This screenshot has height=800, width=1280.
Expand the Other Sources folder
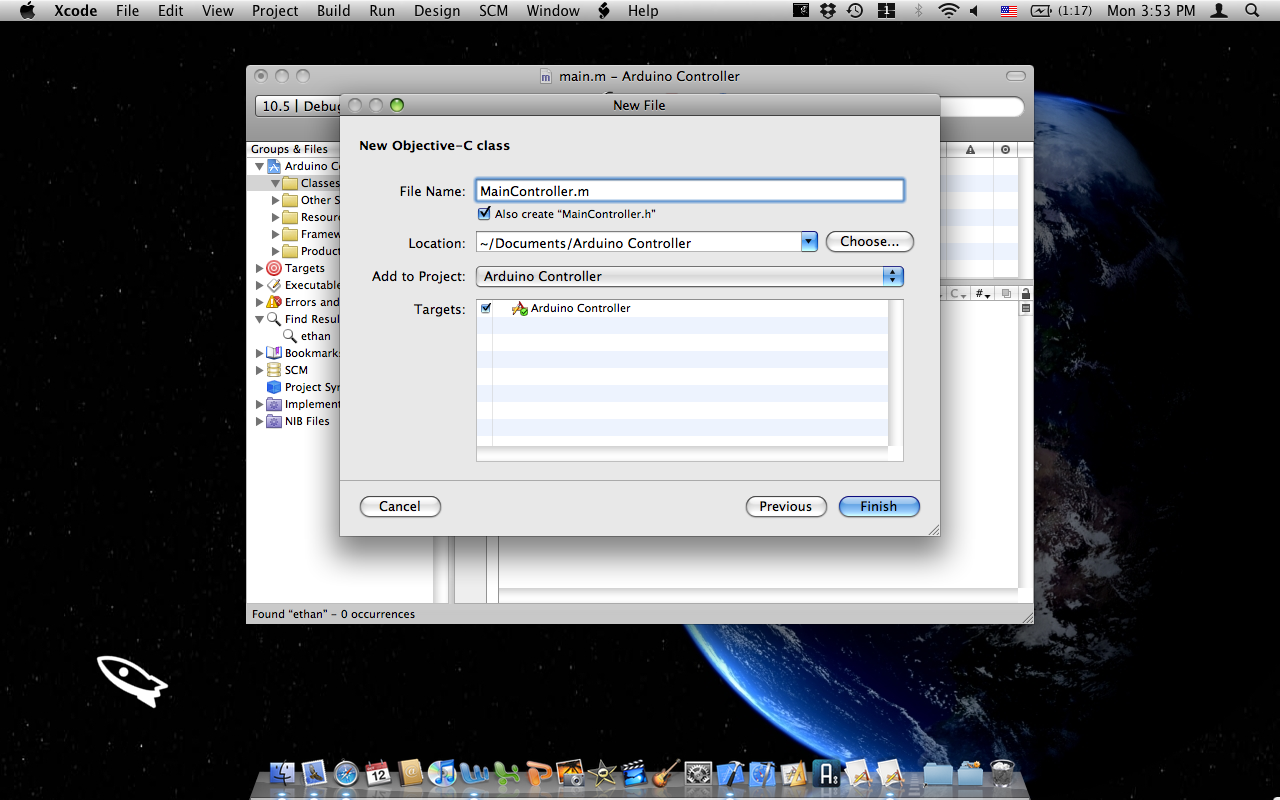click(x=275, y=200)
